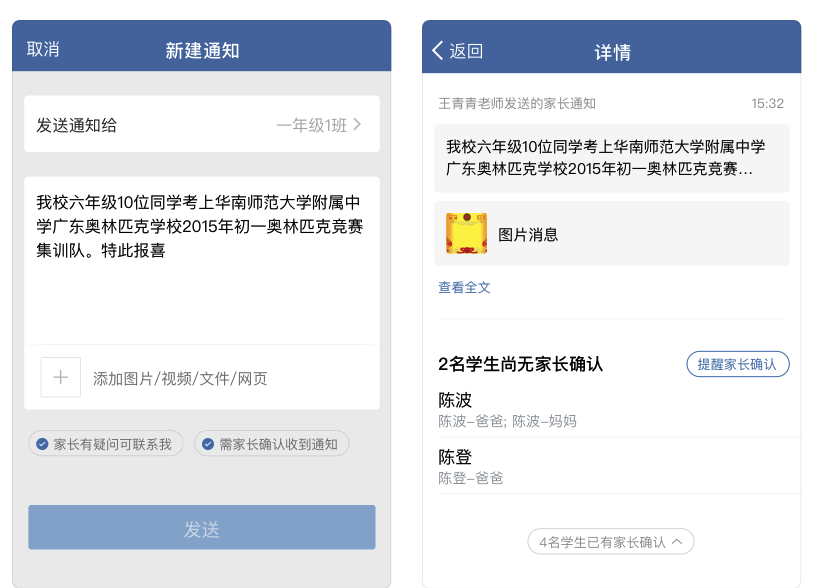Select student 陈波 row
The image size is (830, 588).
coord(619,409)
